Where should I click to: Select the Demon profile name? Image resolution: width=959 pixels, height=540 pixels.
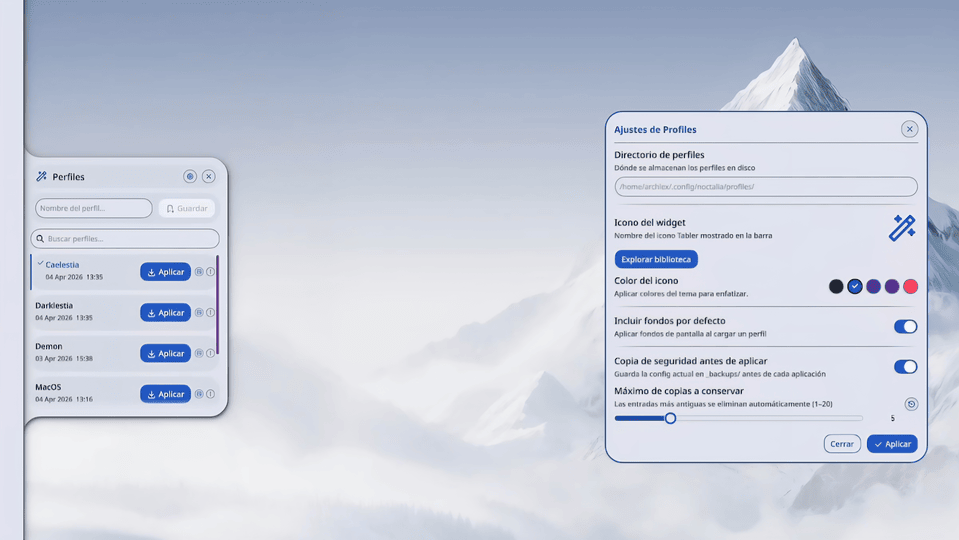coord(48,346)
